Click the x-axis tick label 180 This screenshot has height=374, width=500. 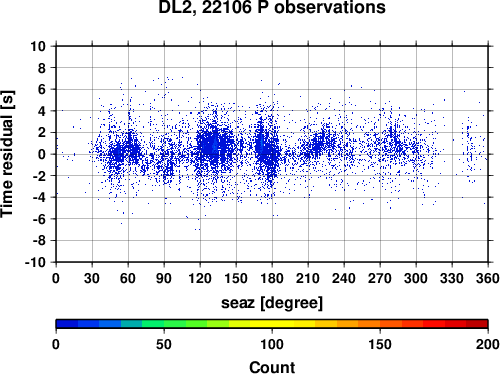pyautogui.click(x=272, y=278)
